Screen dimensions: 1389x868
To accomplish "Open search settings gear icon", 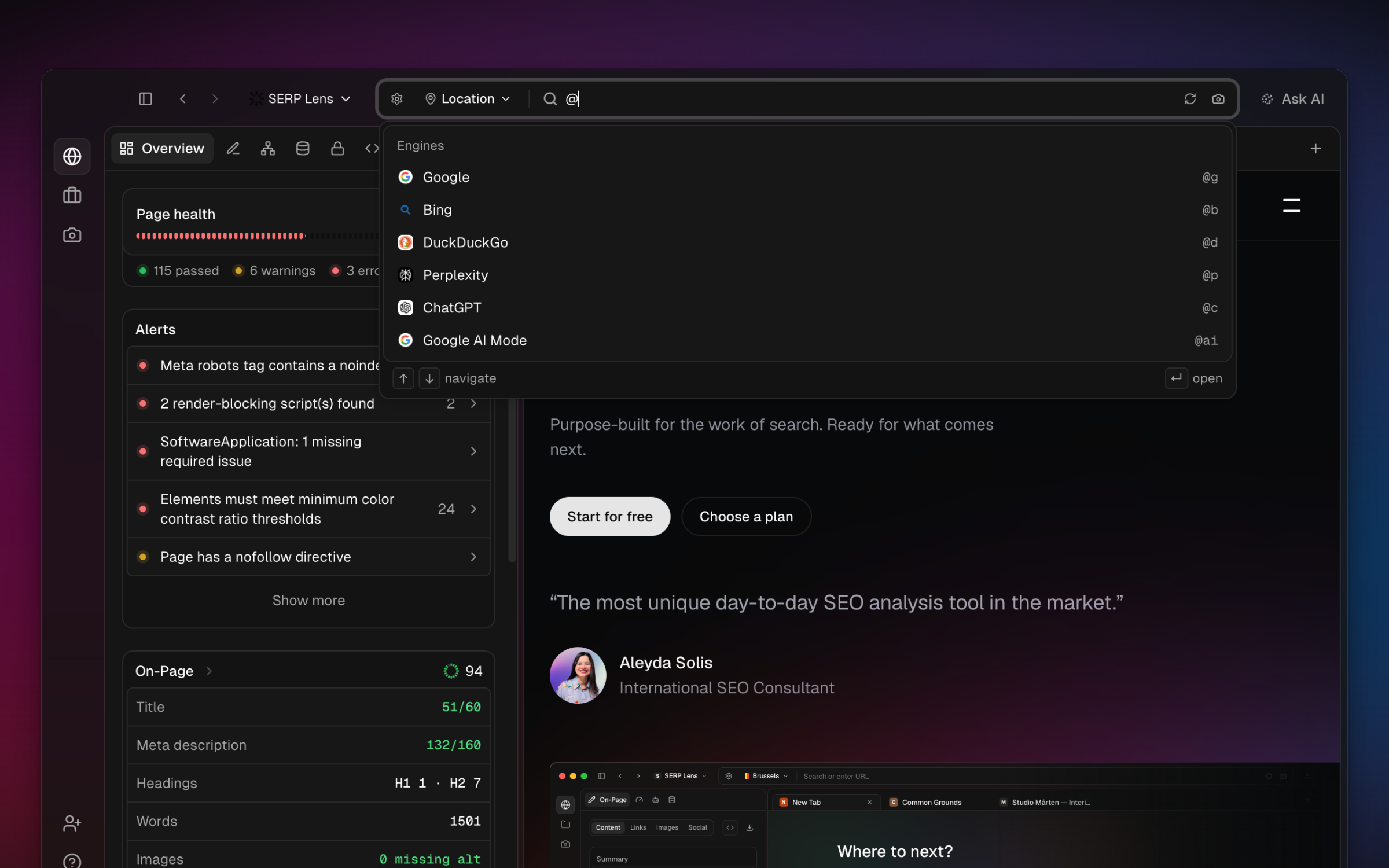I will (x=396, y=99).
